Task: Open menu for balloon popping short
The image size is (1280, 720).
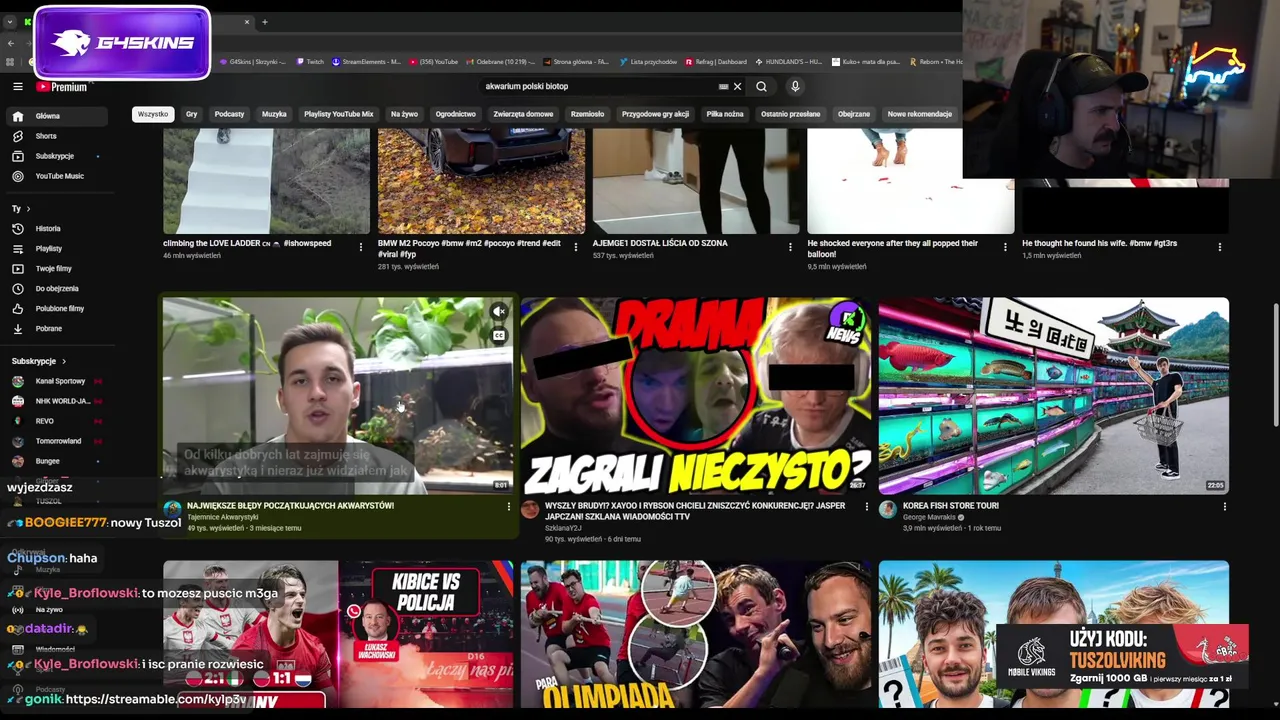Action: click(1005, 247)
